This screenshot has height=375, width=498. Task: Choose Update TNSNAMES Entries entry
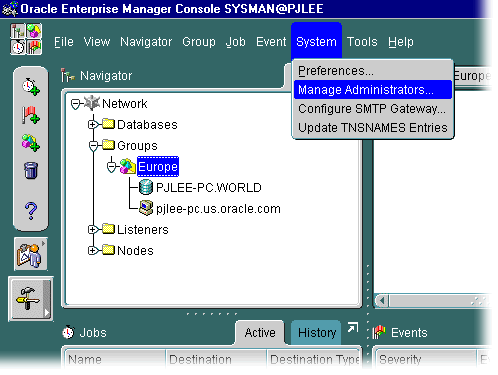coord(373,128)
